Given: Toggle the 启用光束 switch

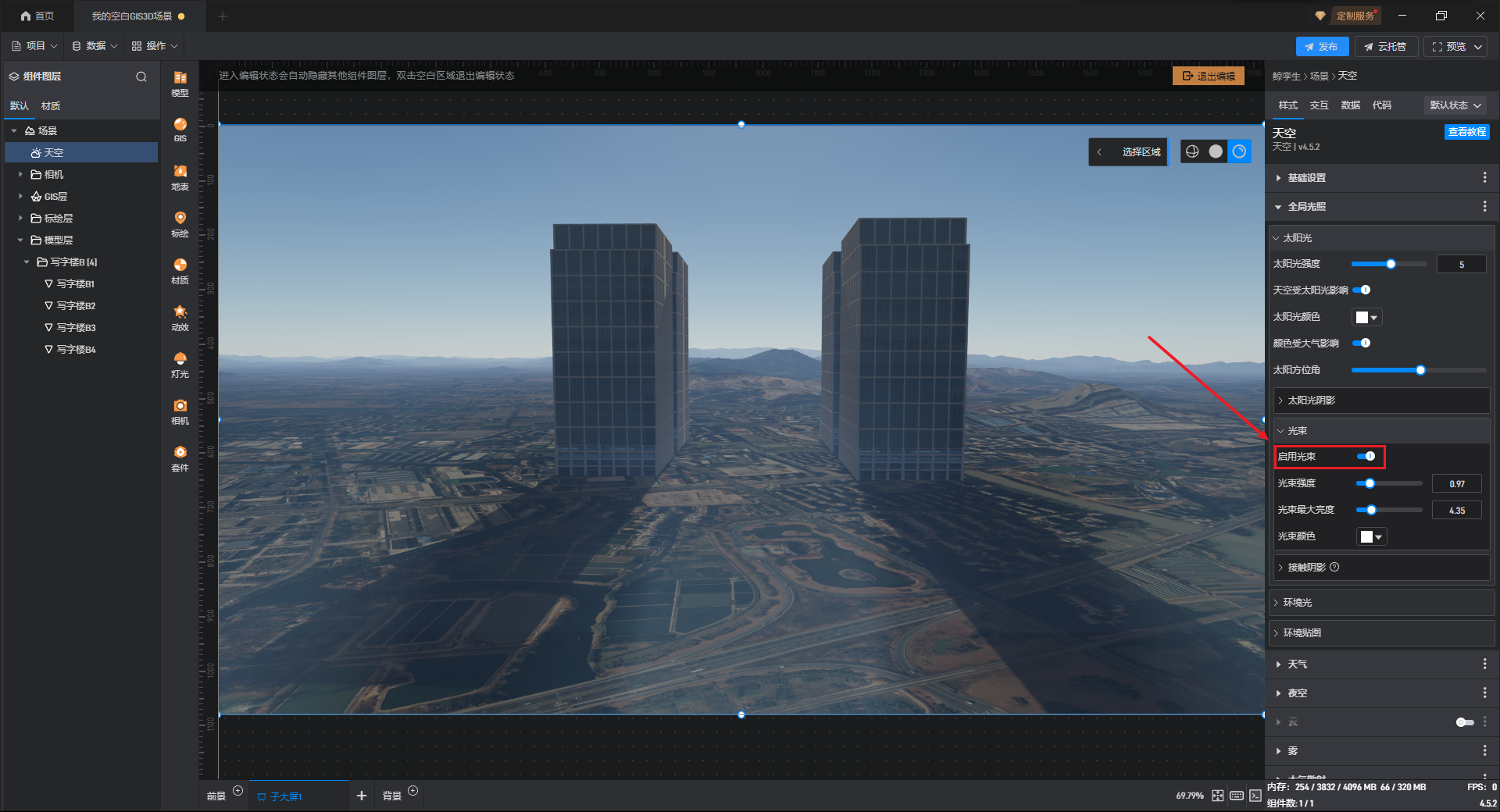Looking at the screenshot, I should pyautogui.click(x=1366, y=456).
